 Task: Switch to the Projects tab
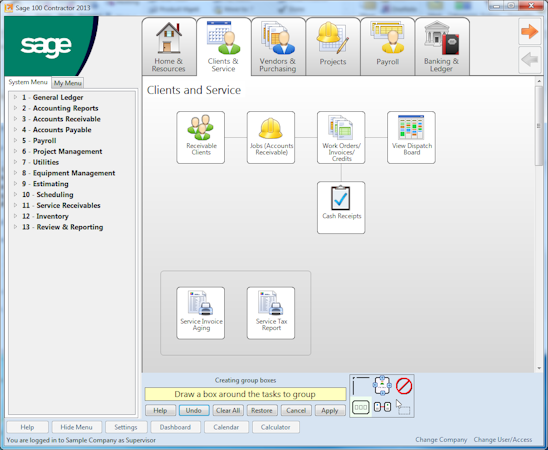point(333,46)
